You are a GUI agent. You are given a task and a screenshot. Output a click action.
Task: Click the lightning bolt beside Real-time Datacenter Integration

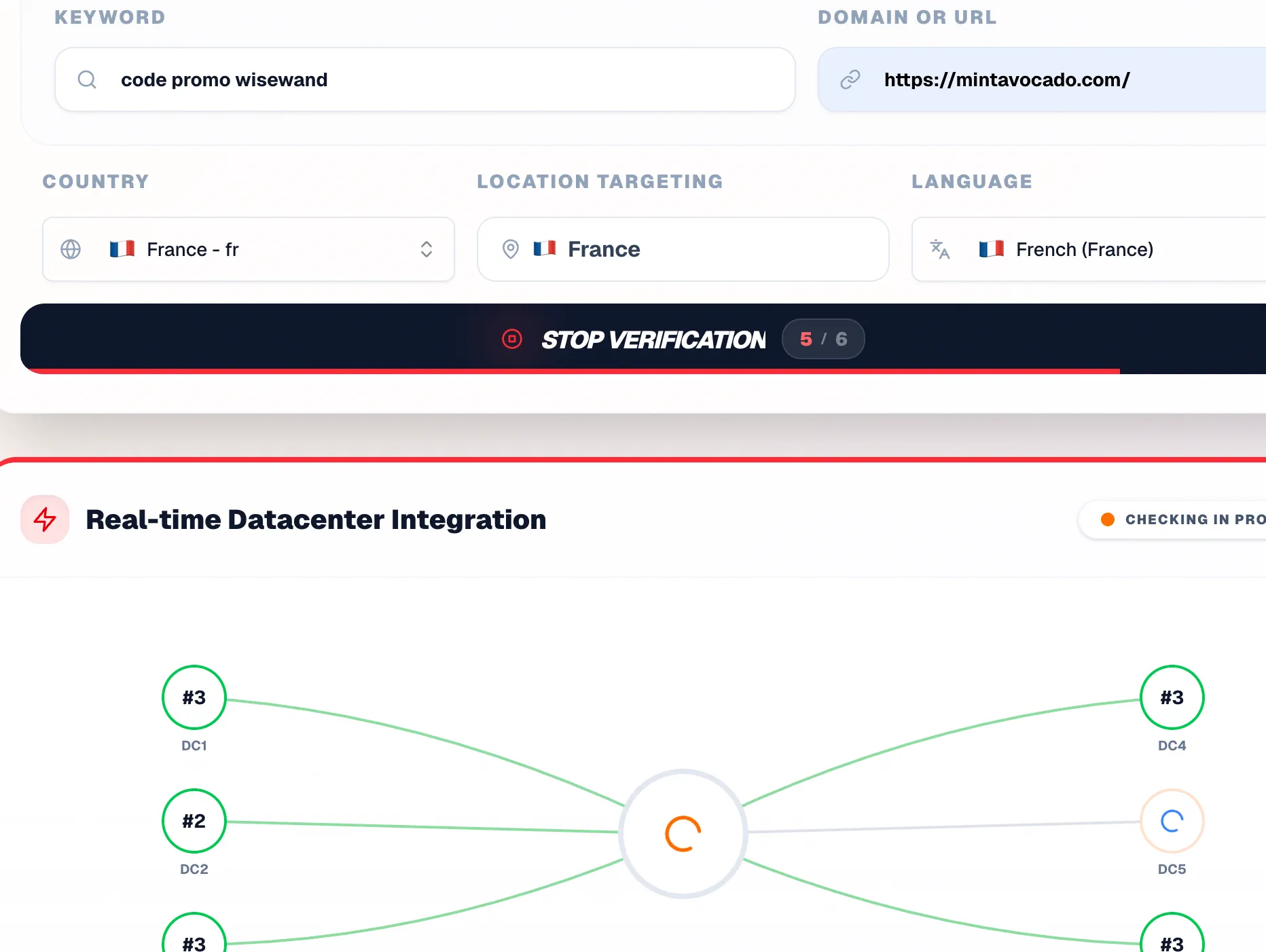pyautogui.click(x=45, y=519)
